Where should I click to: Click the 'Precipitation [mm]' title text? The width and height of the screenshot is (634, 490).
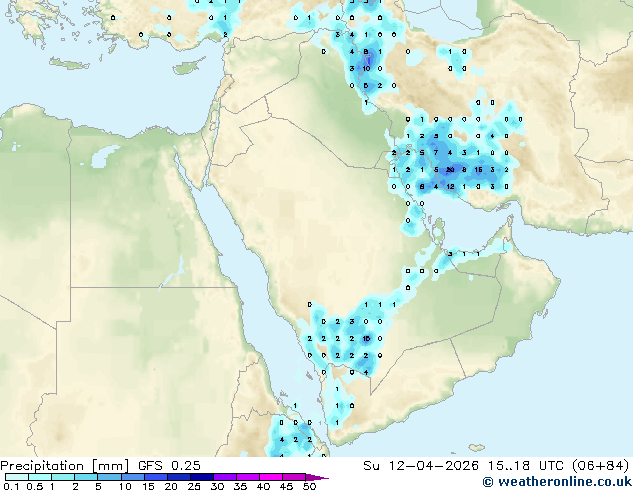tap(65, 466)
